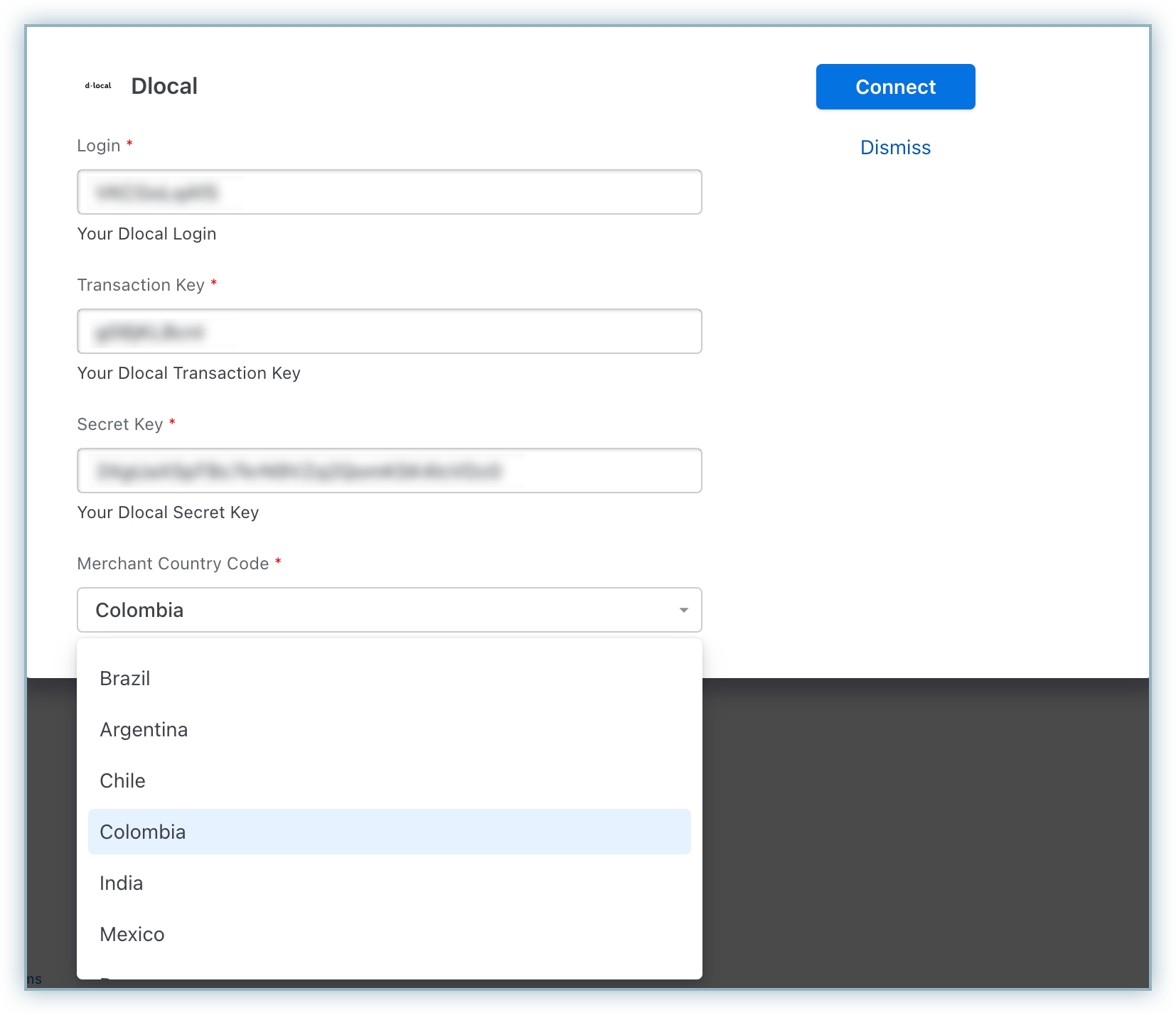Click the Dlocal heading text

164,86
